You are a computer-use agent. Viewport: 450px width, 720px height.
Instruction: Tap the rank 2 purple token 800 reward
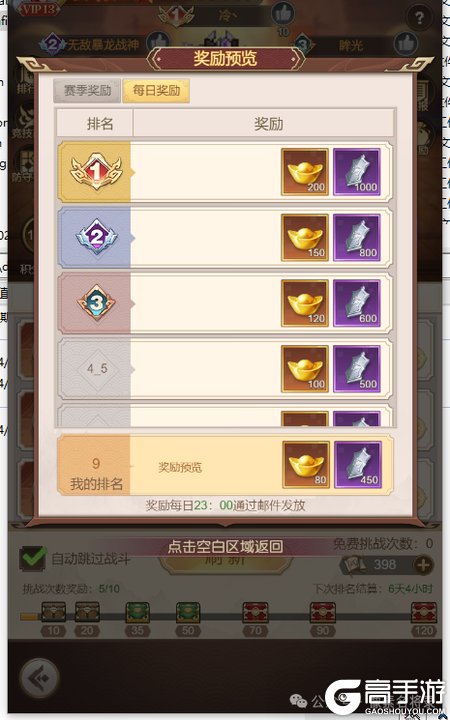click(357, 237)
